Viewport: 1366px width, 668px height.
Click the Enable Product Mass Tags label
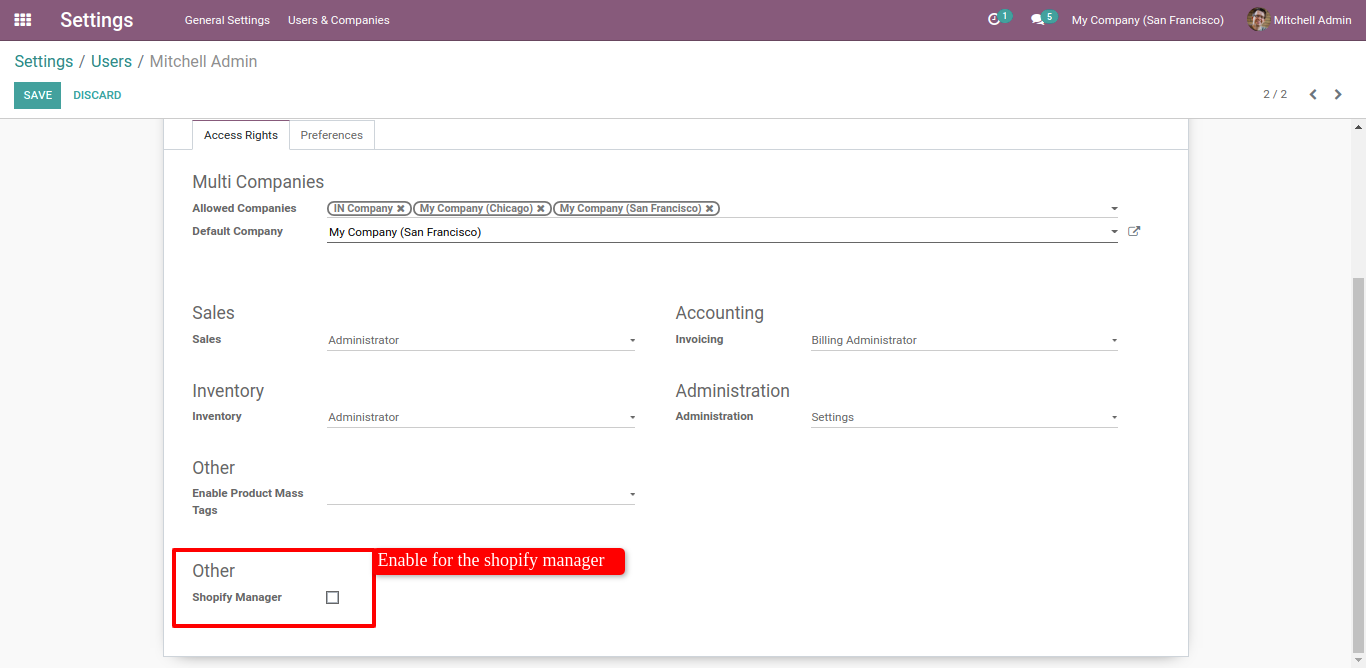pos(248,502)
